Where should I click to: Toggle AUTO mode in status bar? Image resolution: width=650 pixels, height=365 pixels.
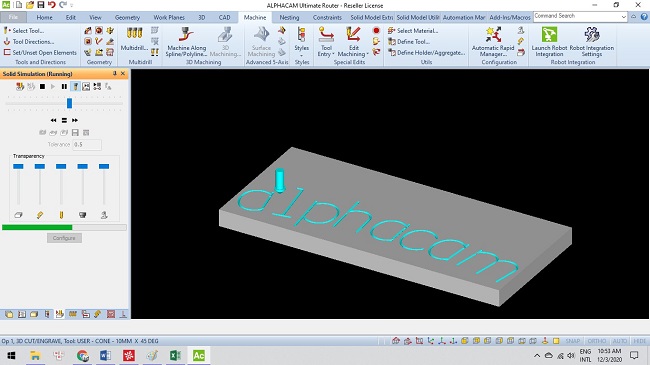[620, 341]
